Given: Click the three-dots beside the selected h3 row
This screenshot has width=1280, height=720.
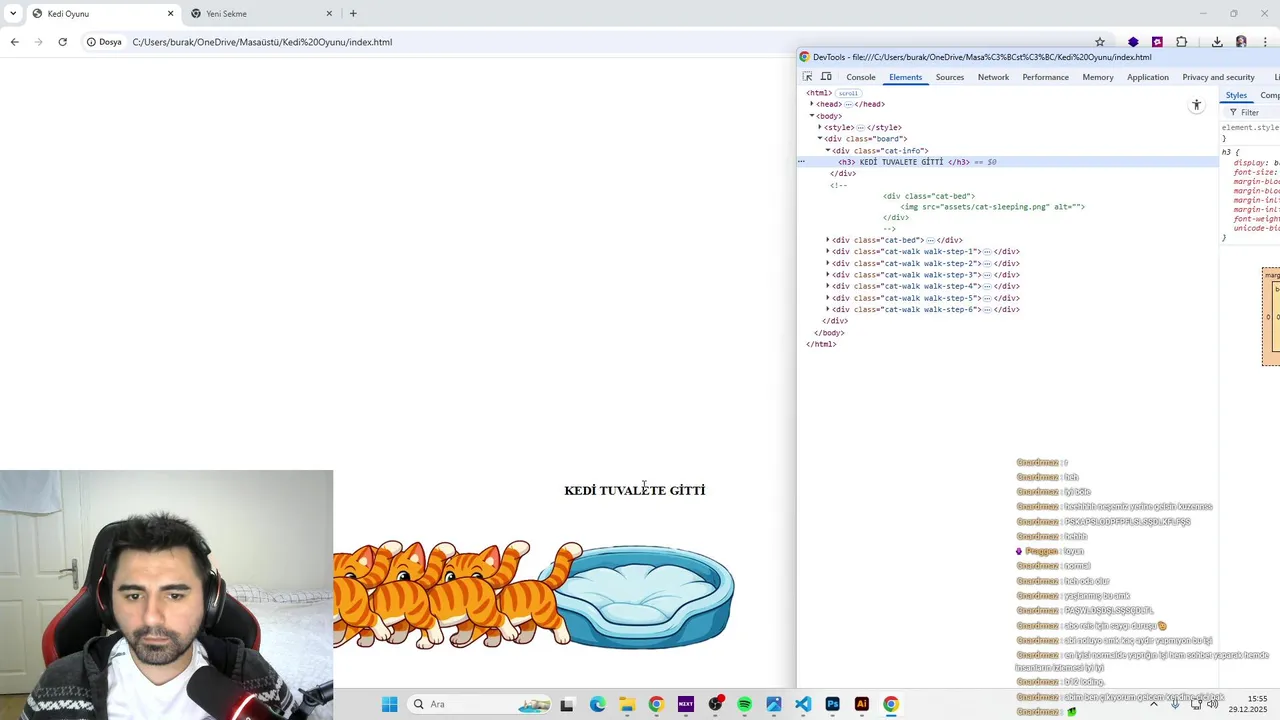Looking at the screenshot, I should [801, 162].
